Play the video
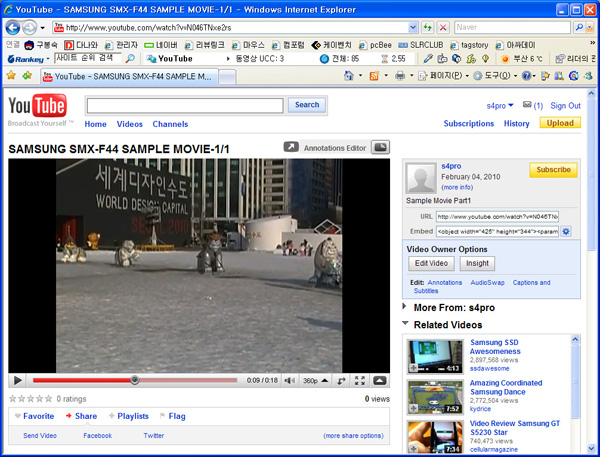 click(18, 380)
